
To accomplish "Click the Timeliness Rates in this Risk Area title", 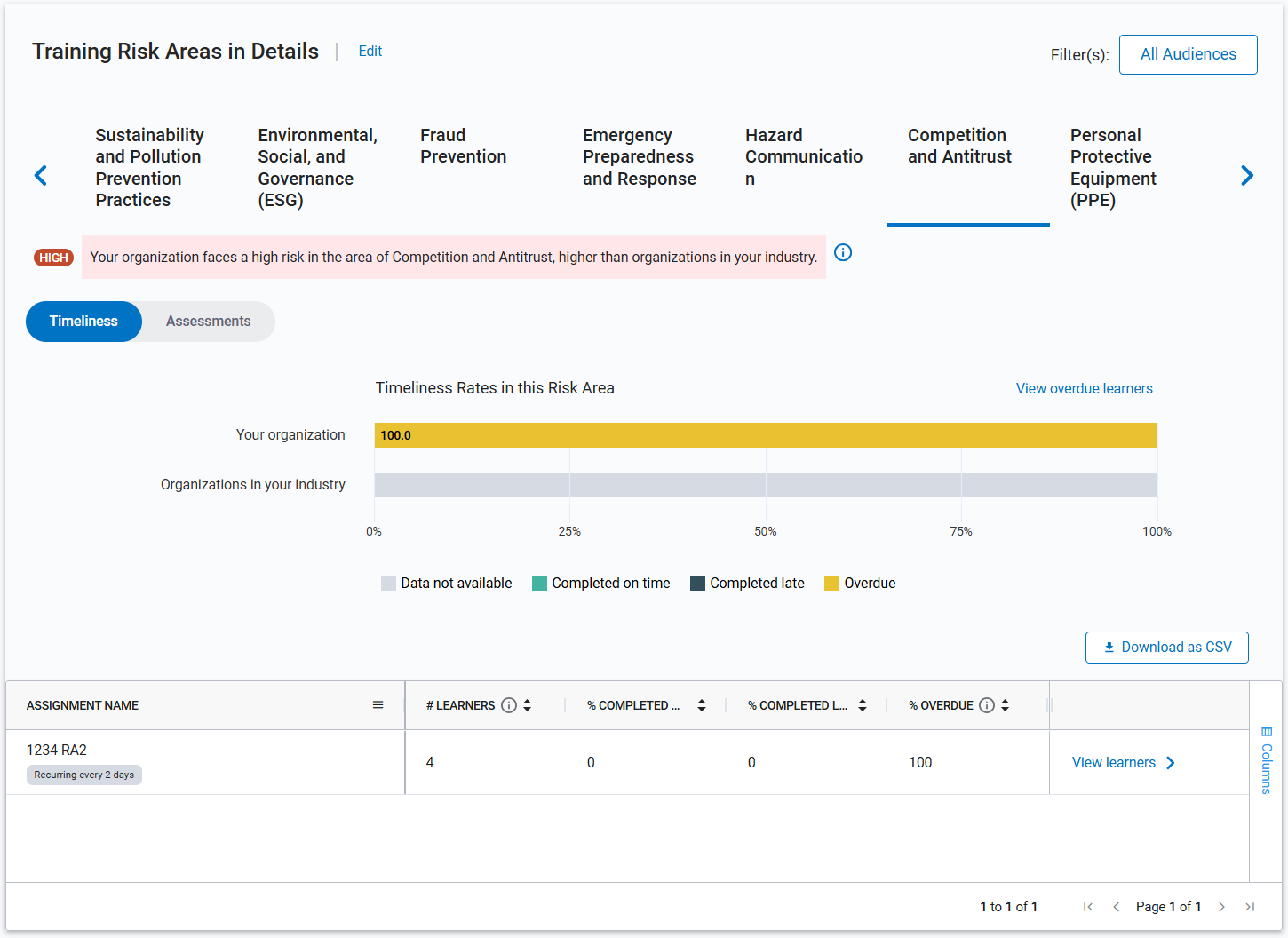I will click(x=495, y=388).
